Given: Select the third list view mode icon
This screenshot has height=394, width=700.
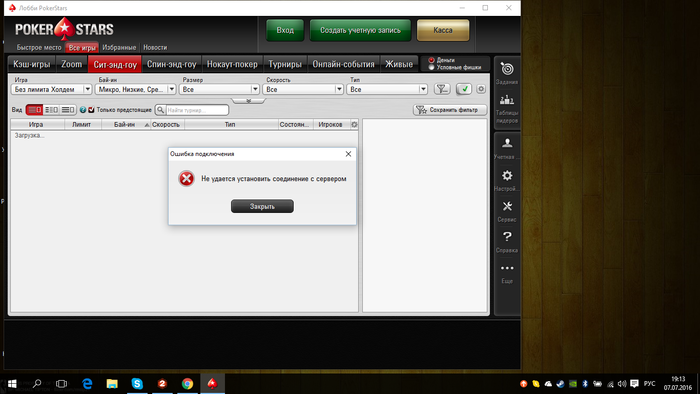Looking at the screenshot, I should click(x=67, y=110).
